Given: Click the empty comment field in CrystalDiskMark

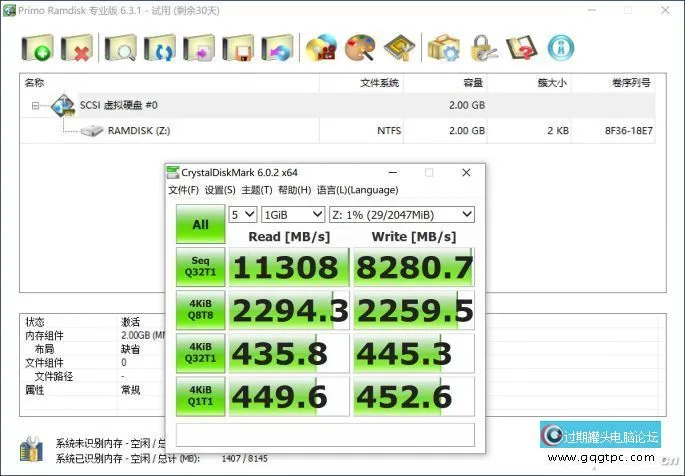Looking at the screenshot, I should [325, 435].
